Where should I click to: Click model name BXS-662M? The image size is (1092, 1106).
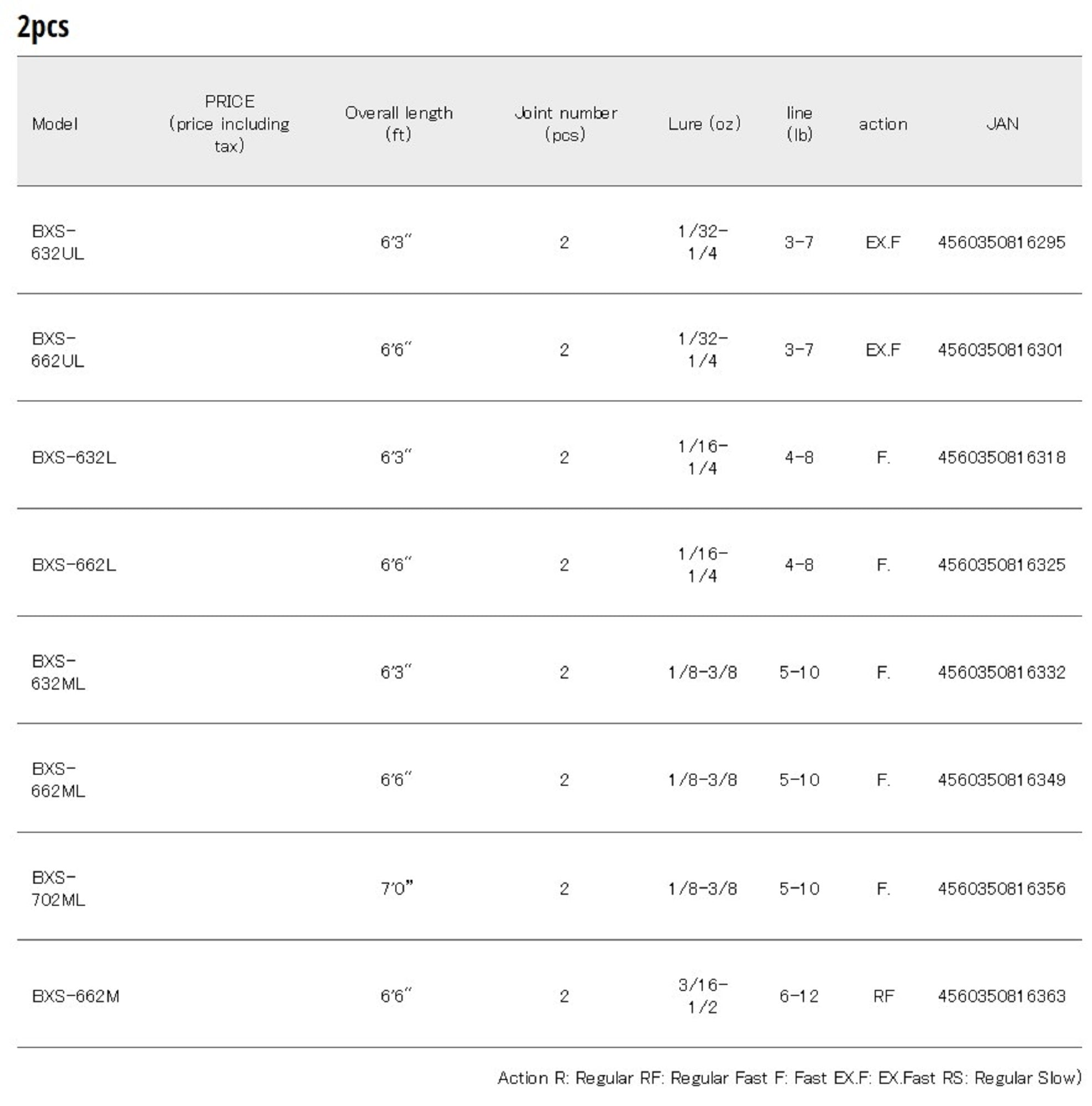click(76, 996)
